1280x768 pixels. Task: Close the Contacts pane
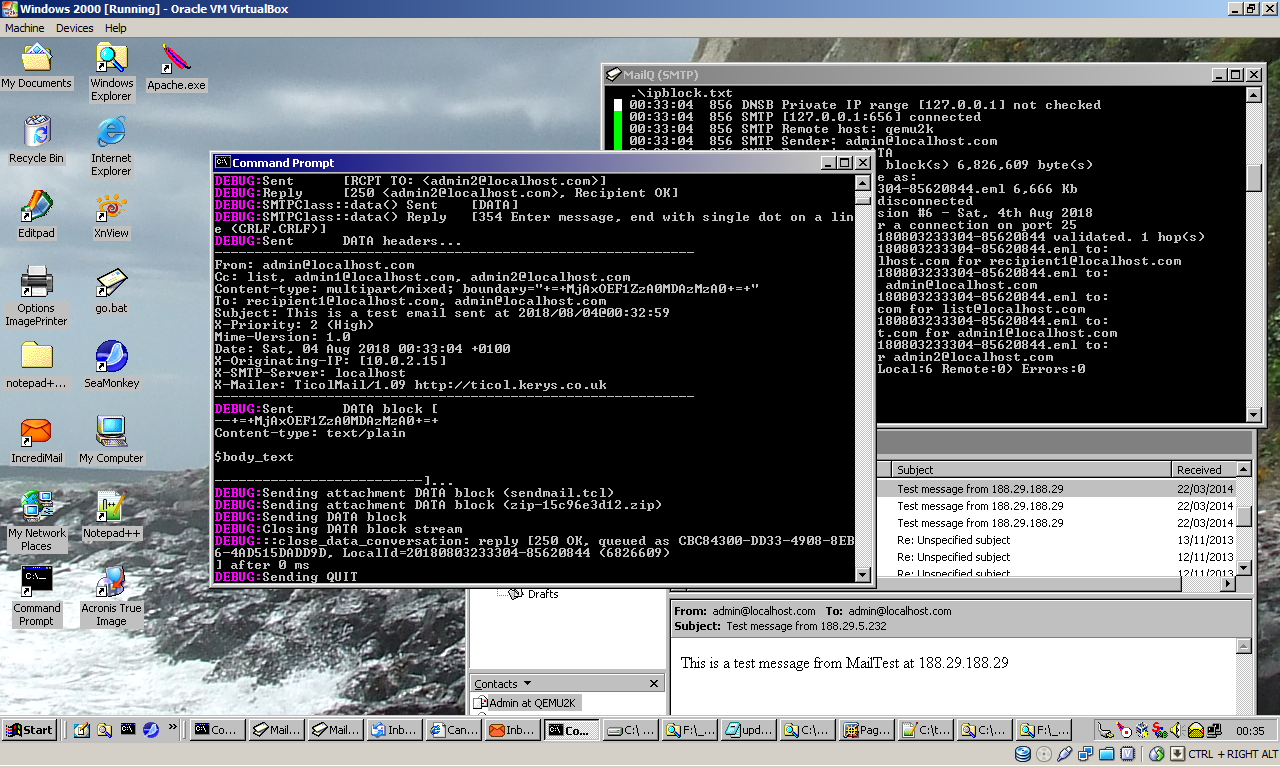click(654, 684)
